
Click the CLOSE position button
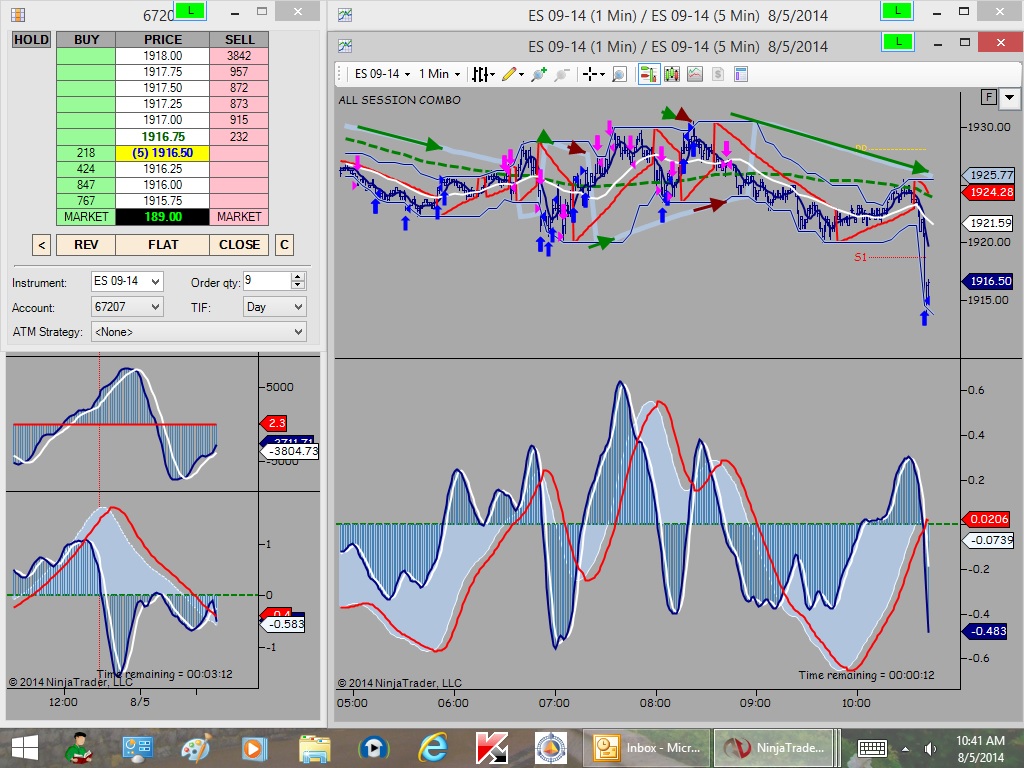point(239,245)
